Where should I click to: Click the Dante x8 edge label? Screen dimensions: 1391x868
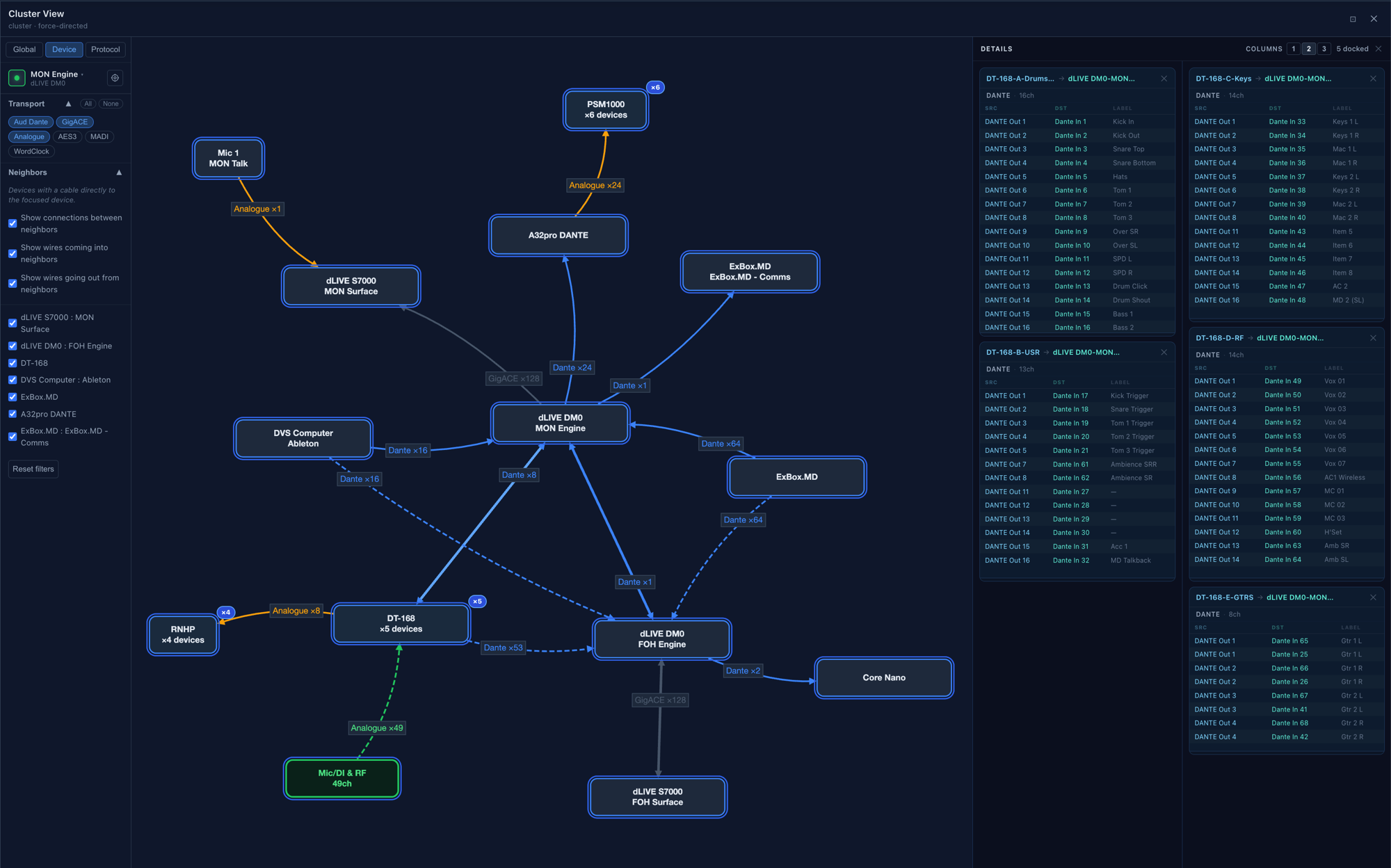(x=519, y=475)
